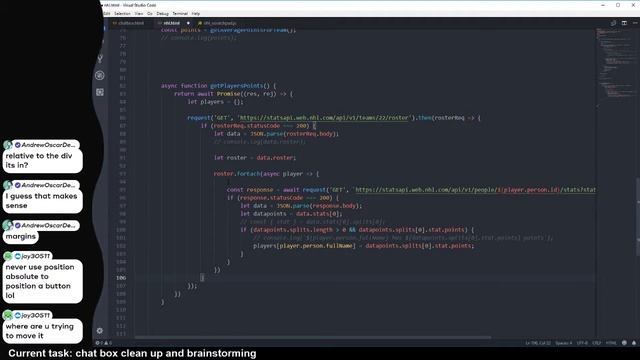640x360 pixels.
Task: Click the teams roster API URL in code
Action: 323,118
